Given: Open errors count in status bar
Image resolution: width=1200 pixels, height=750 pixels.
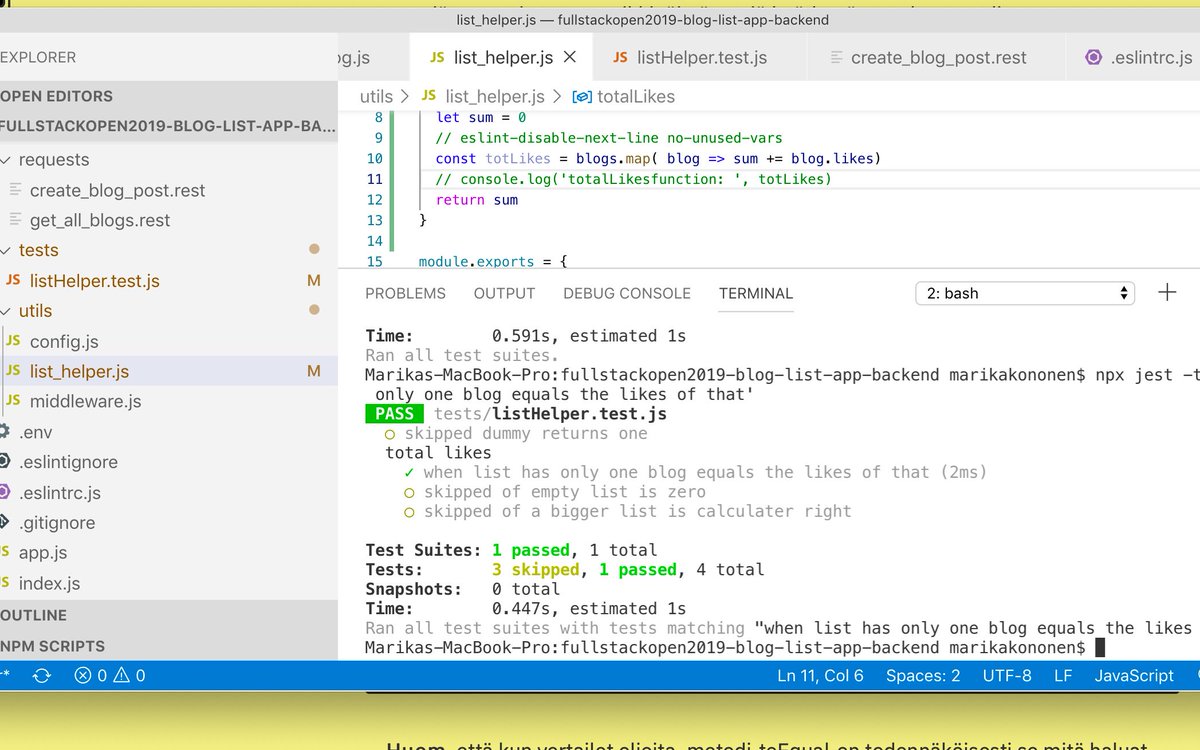Looking at the screenshot, I should 92,676.
